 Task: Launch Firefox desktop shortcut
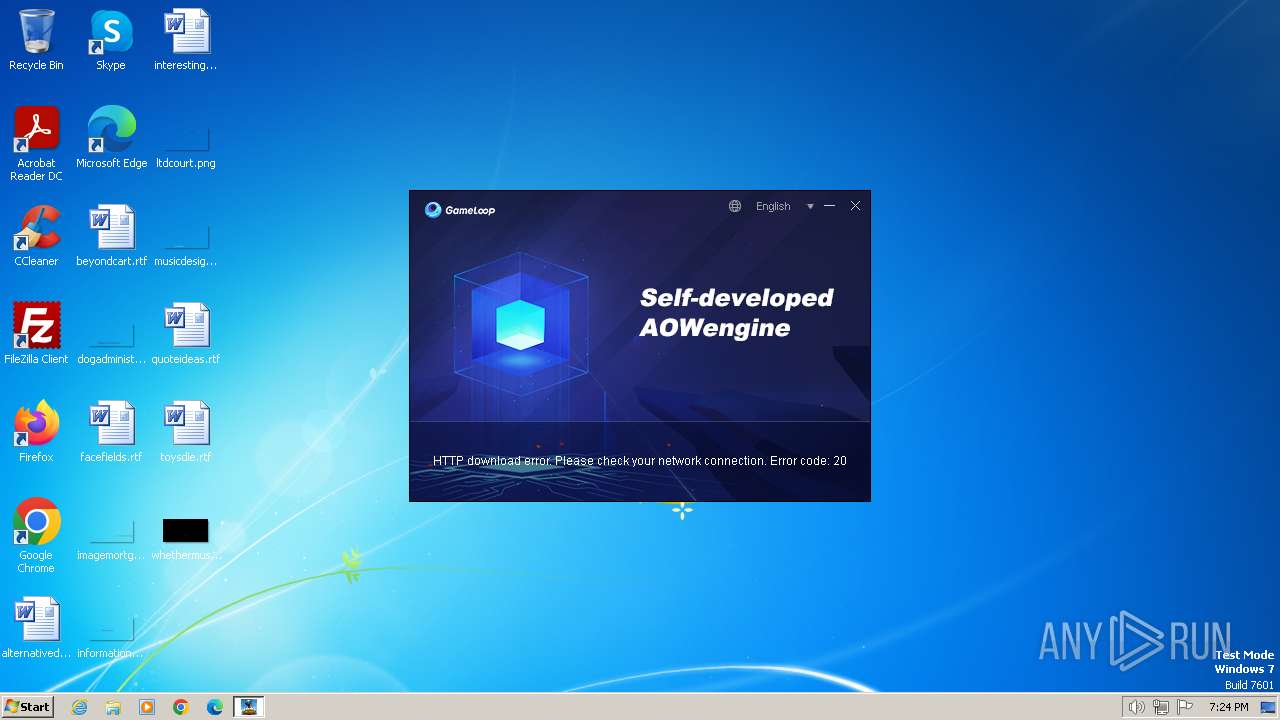point(36,432)
